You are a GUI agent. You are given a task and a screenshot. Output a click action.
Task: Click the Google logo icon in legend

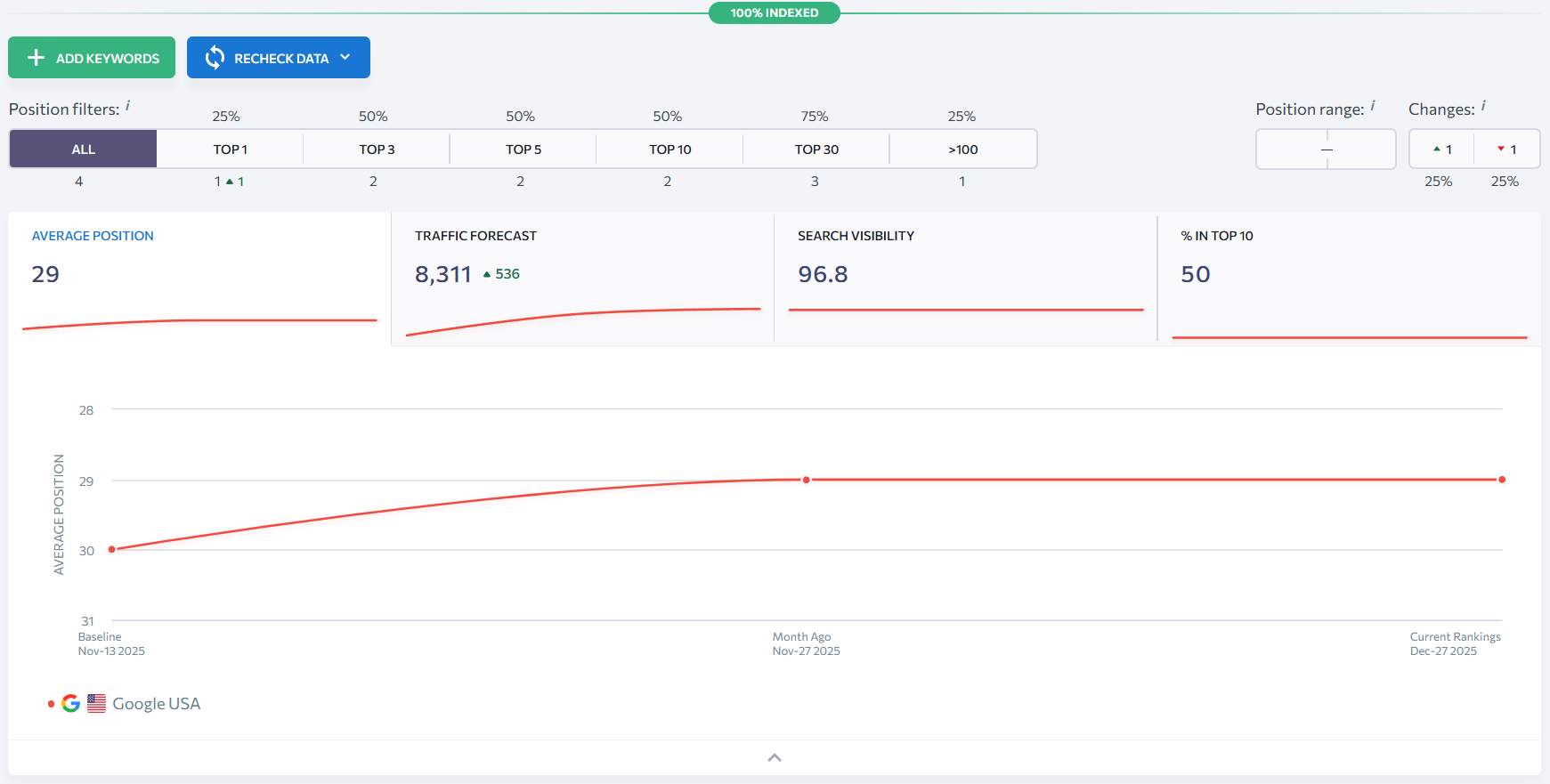coord(71,704)
